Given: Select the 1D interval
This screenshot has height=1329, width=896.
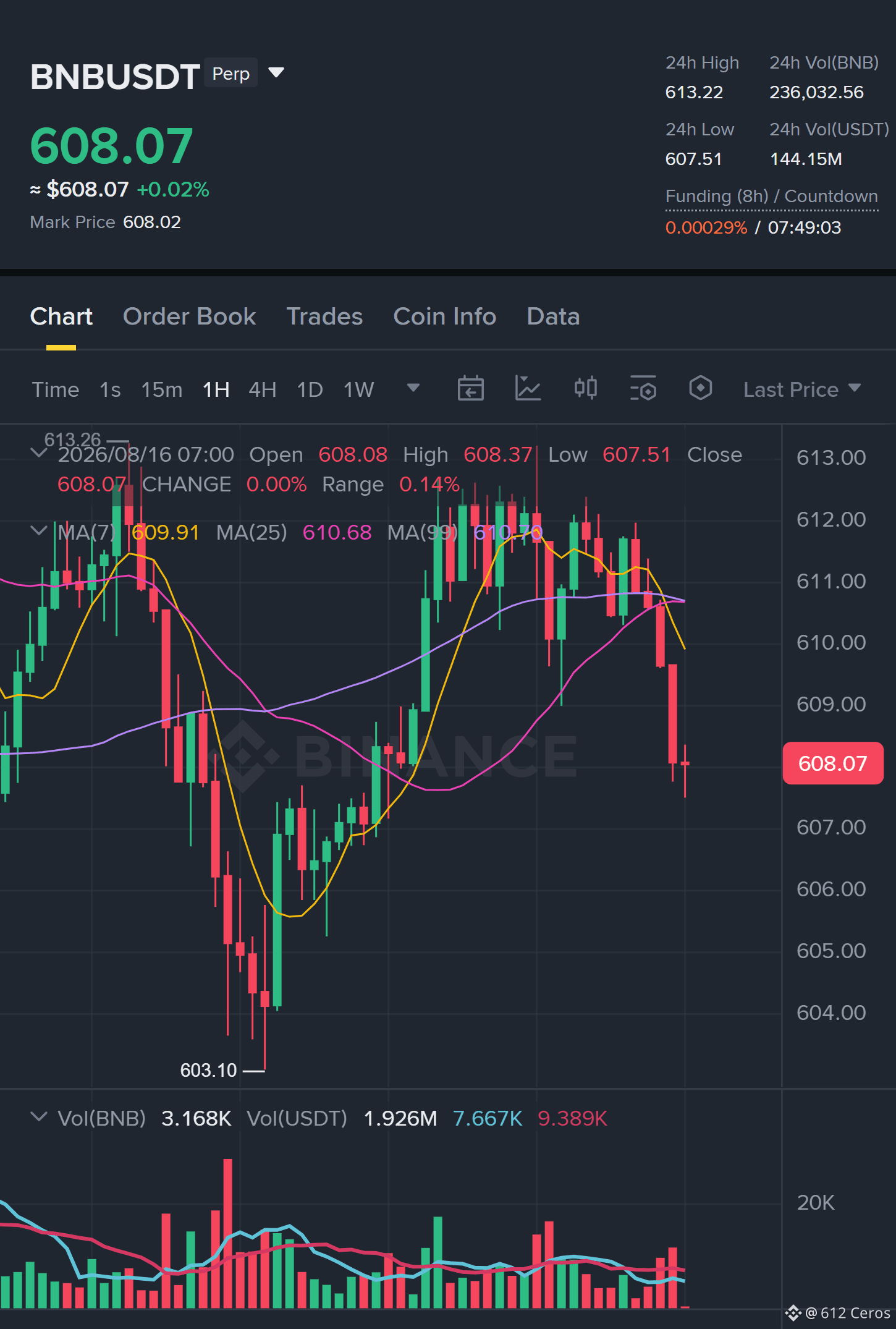Looking at the screenshot, I should (x=310, y=389).
